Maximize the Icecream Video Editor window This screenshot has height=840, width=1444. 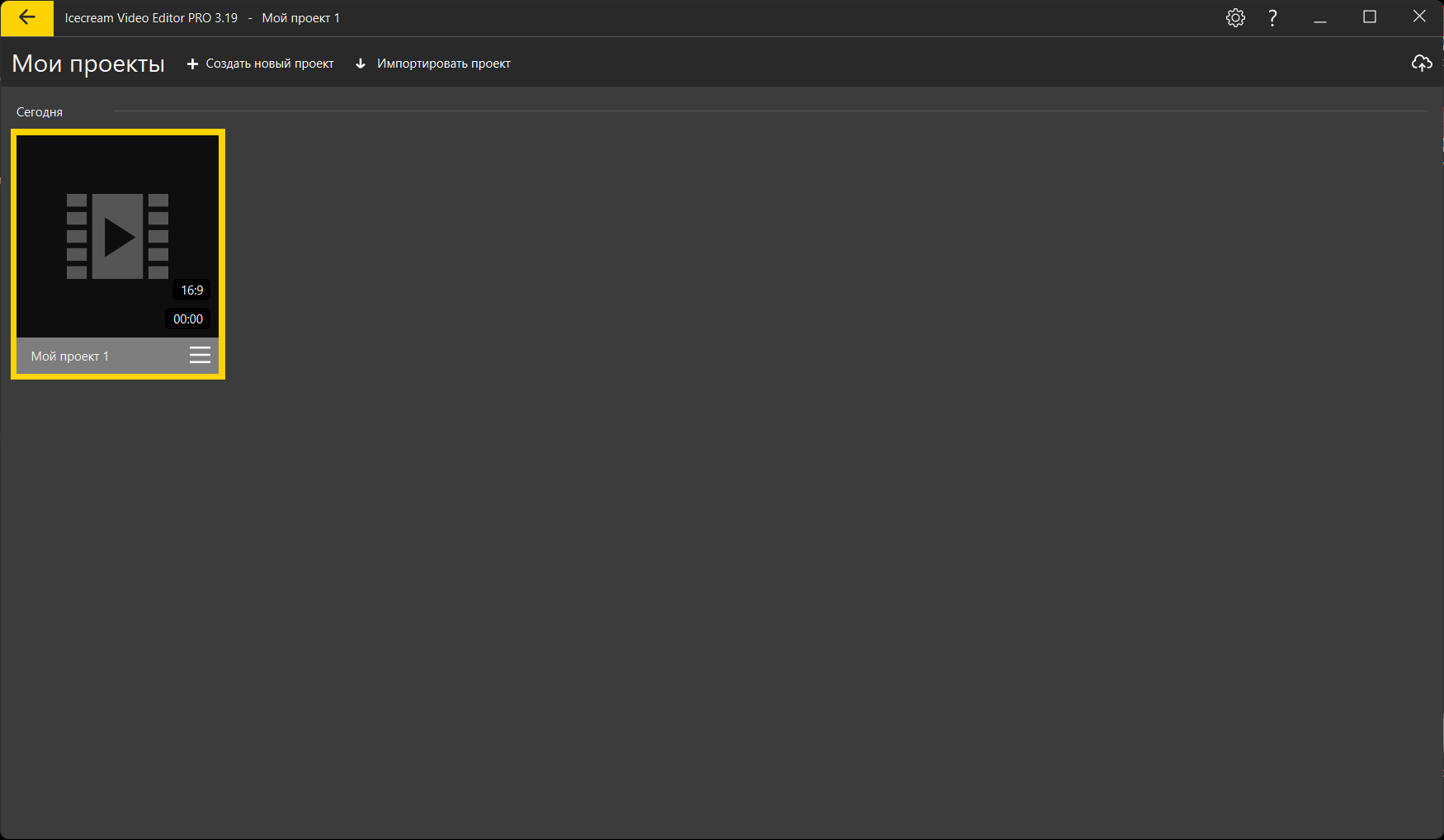pyautogui.click(x=1370, y=17)
